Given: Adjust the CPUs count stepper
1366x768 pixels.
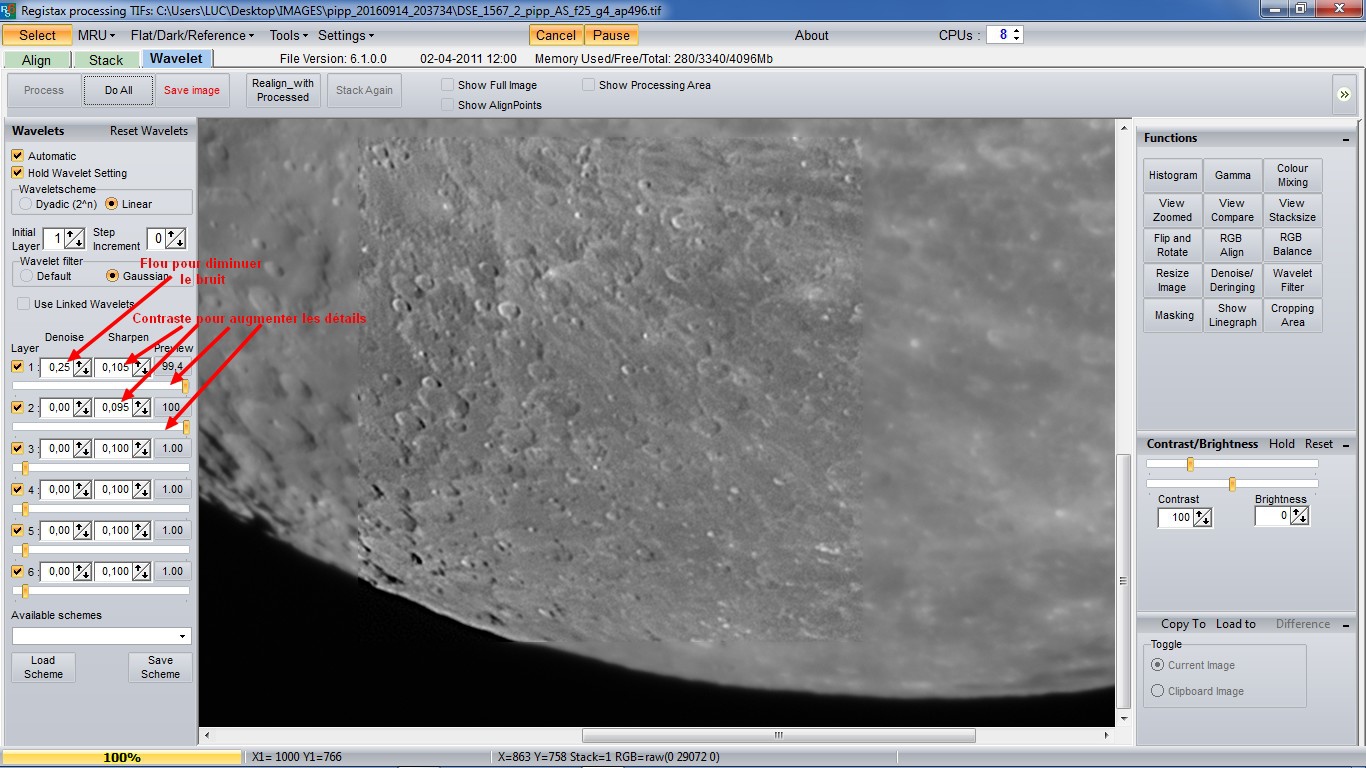Looking at the screenshot, I should [x=1017, y=35].
